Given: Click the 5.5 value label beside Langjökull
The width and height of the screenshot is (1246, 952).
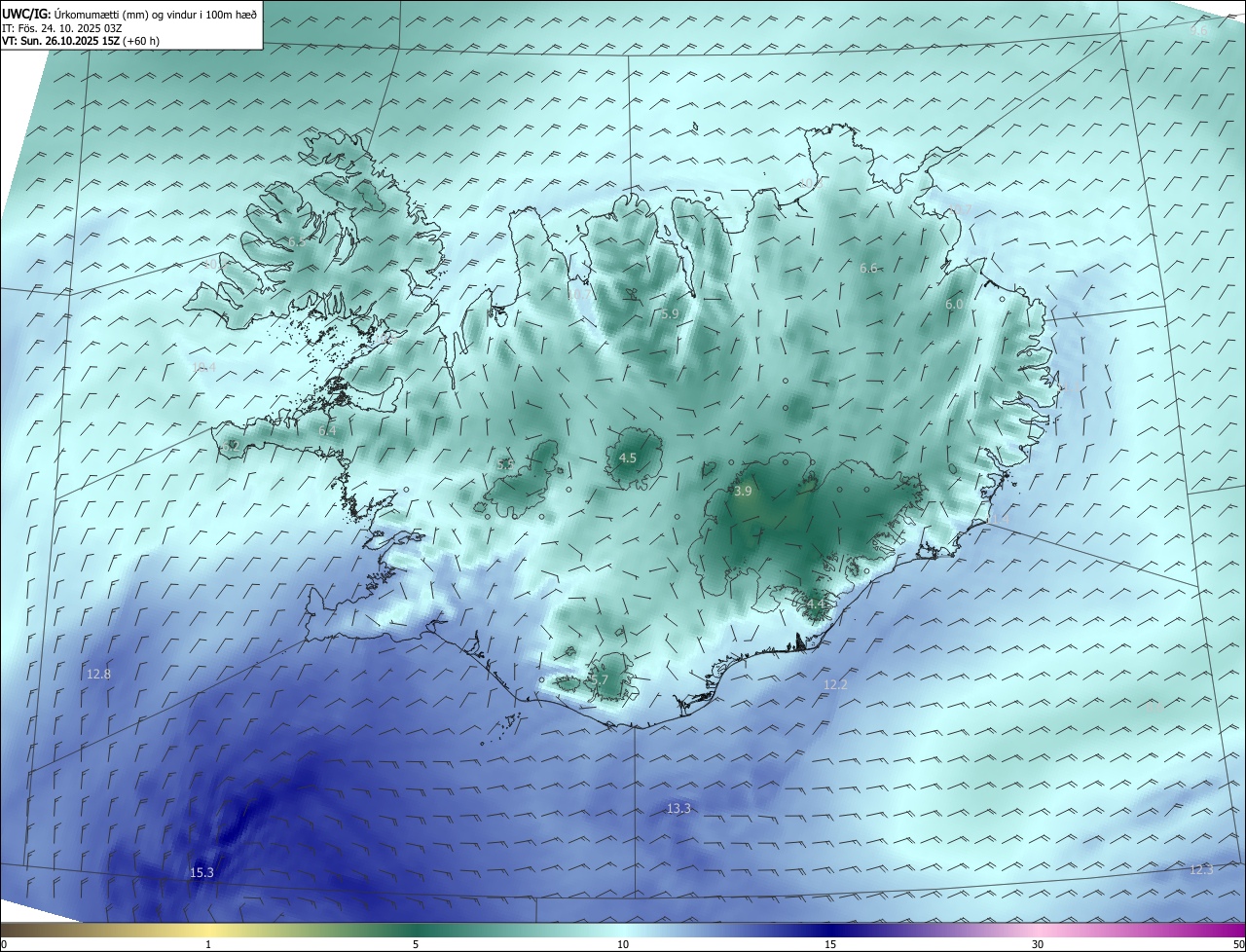Looking at the screenshot, I should (x=505, y=465).
